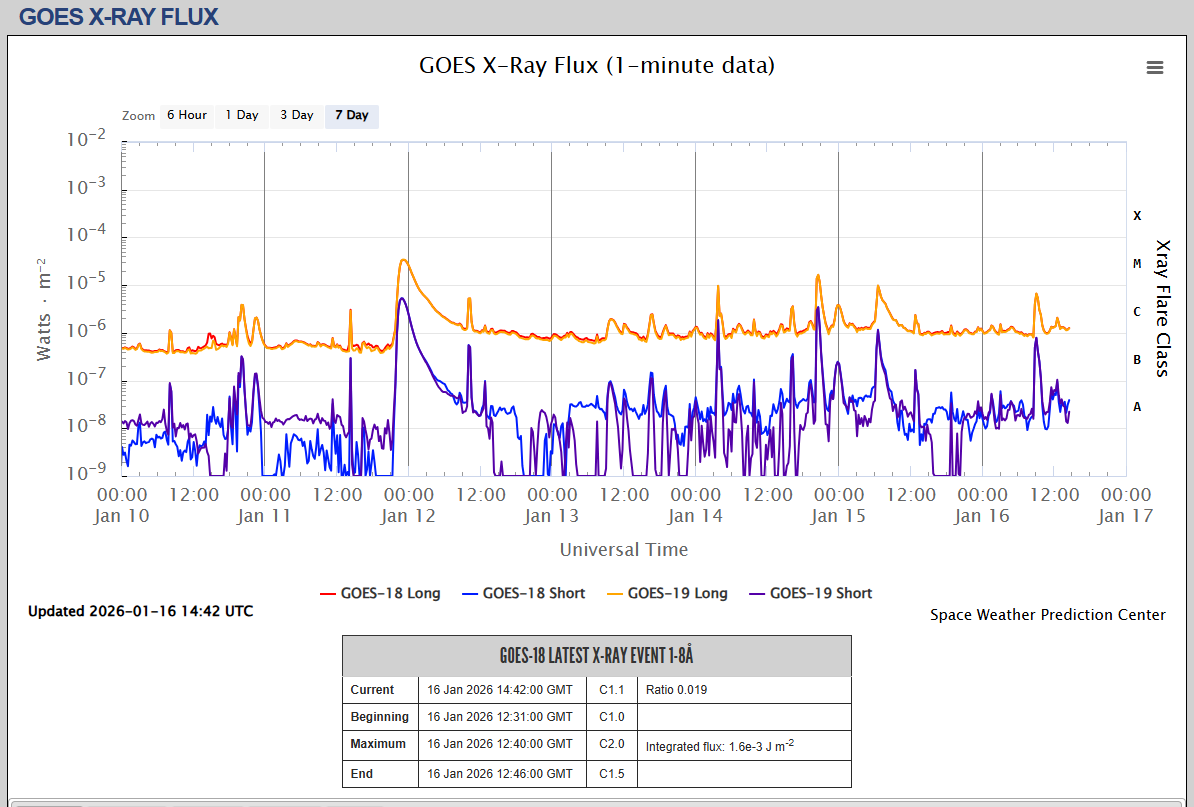The image size is (1194, 807).
Task: Open the chart hamburger context menu
Action: click(1154, 67)
